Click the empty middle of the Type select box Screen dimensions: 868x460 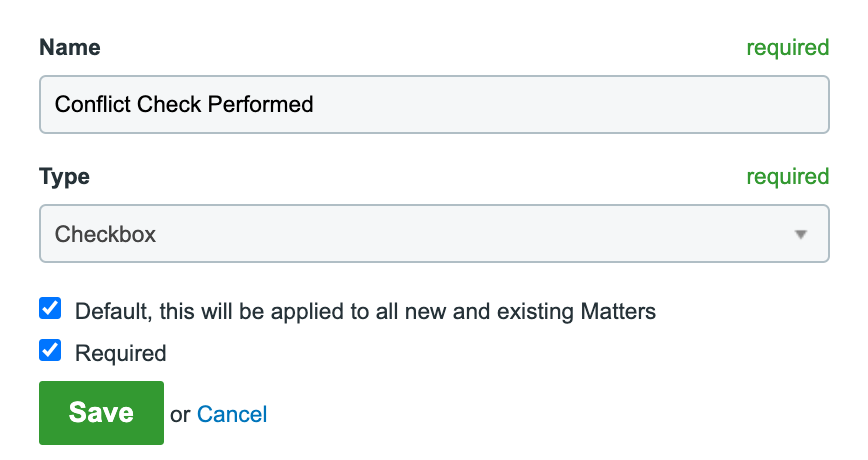click(471, 234)
